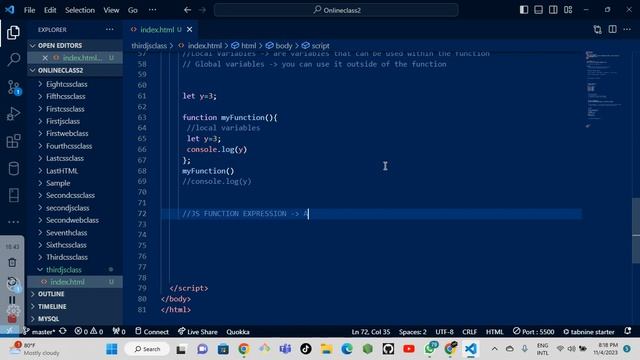Open File Explorer from taskbar
640x360 pixels.
coord(326,349)
